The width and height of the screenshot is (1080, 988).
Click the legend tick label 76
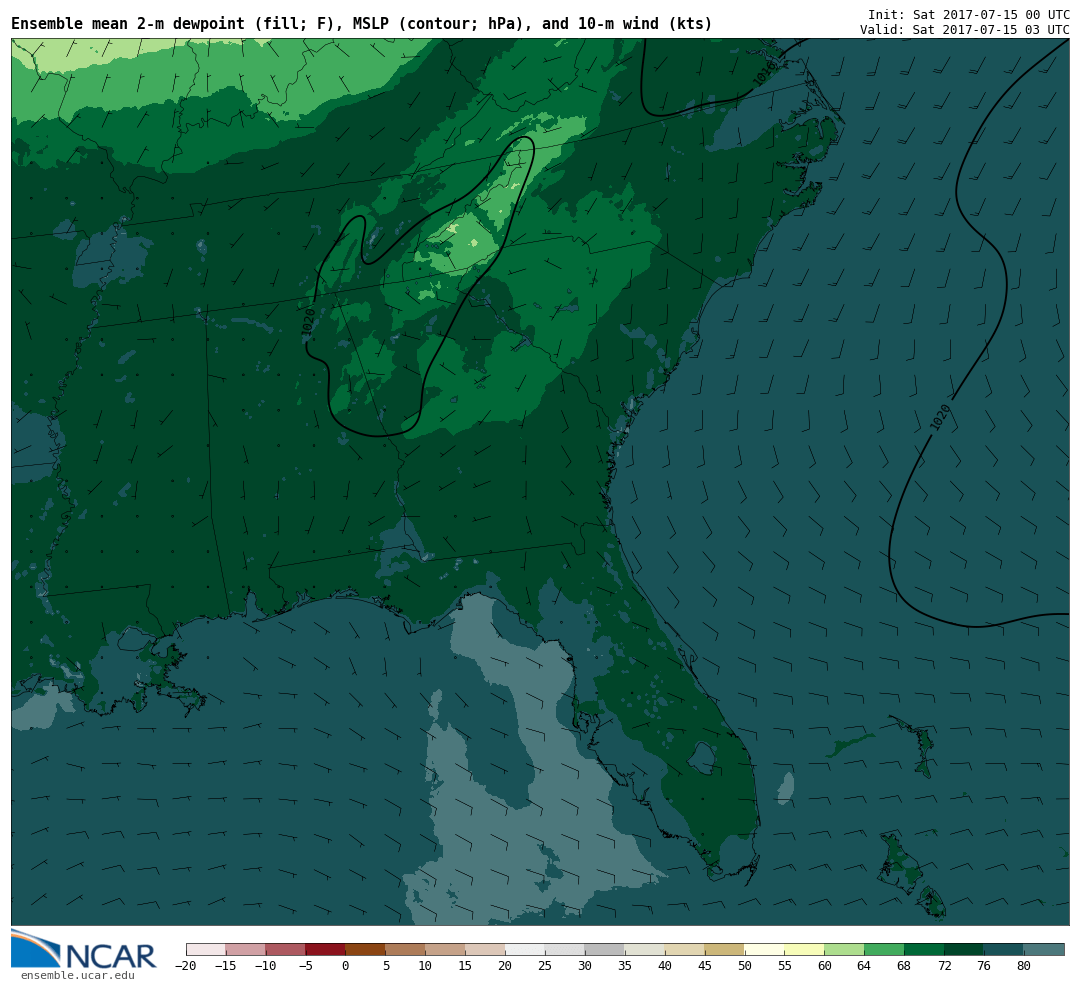[x=984, y=966]
